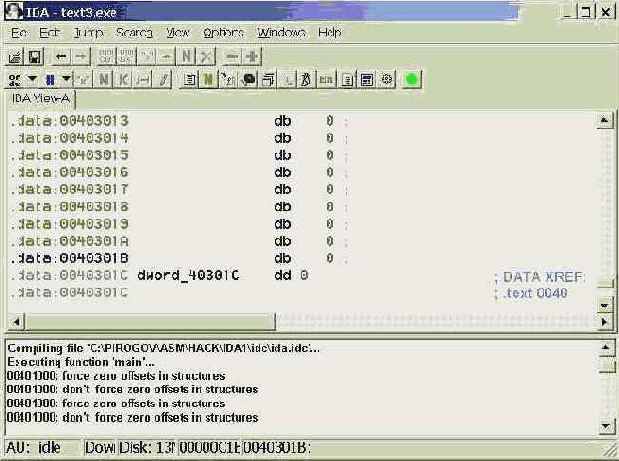
Task: Click the minus collapse toolbar icon
Action: pyautogui.click(x=232, y=57)
